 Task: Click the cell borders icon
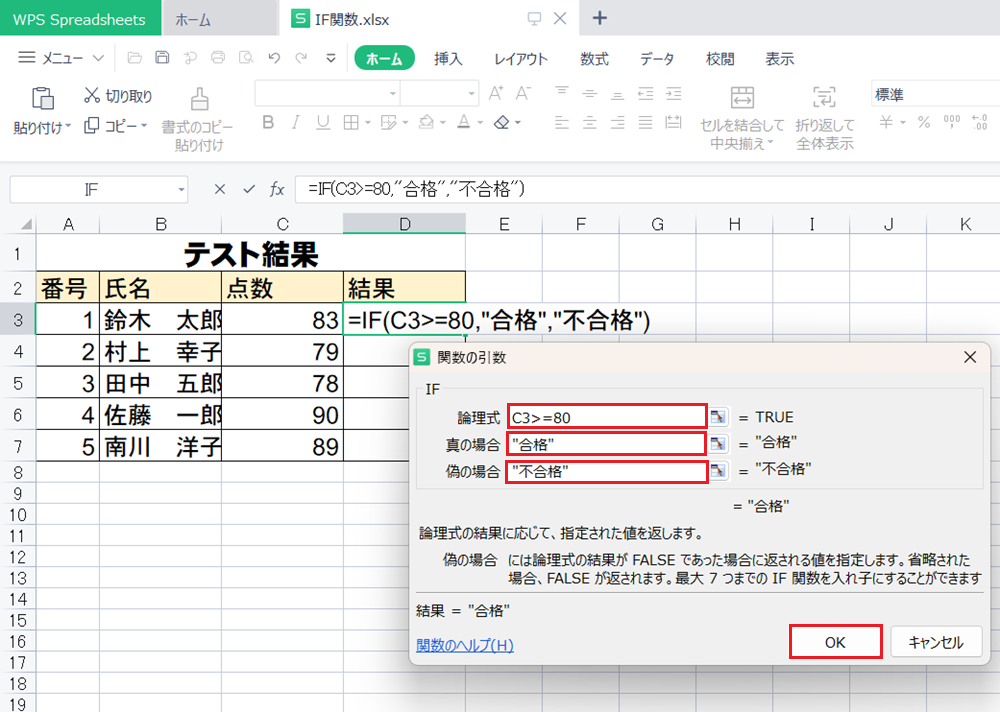click(x=351, y=122)
